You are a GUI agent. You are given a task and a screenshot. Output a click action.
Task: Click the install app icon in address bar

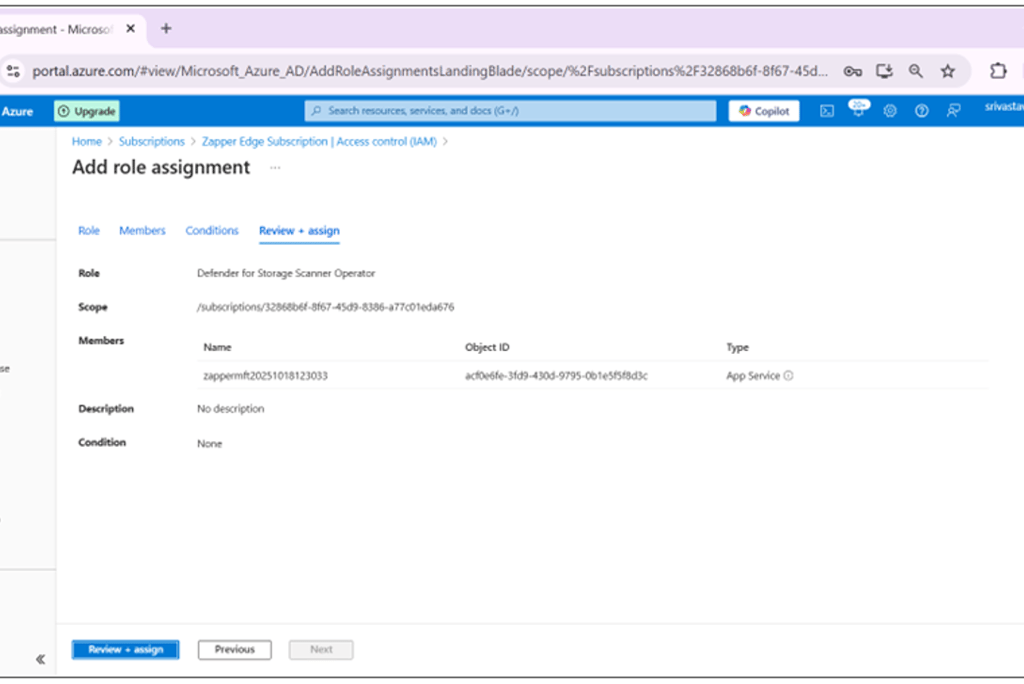(x=884, y=71)
